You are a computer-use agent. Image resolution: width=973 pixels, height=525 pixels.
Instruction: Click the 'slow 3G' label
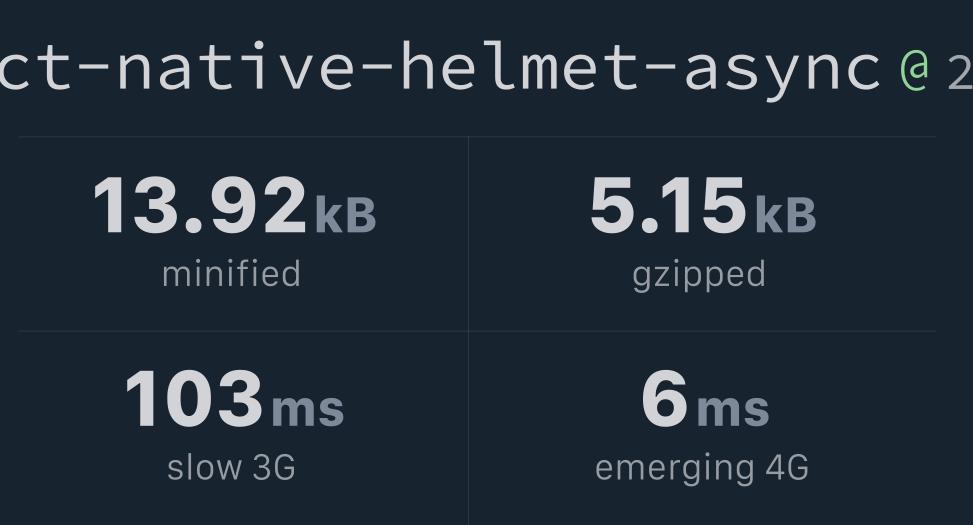(x=231, y=467)
